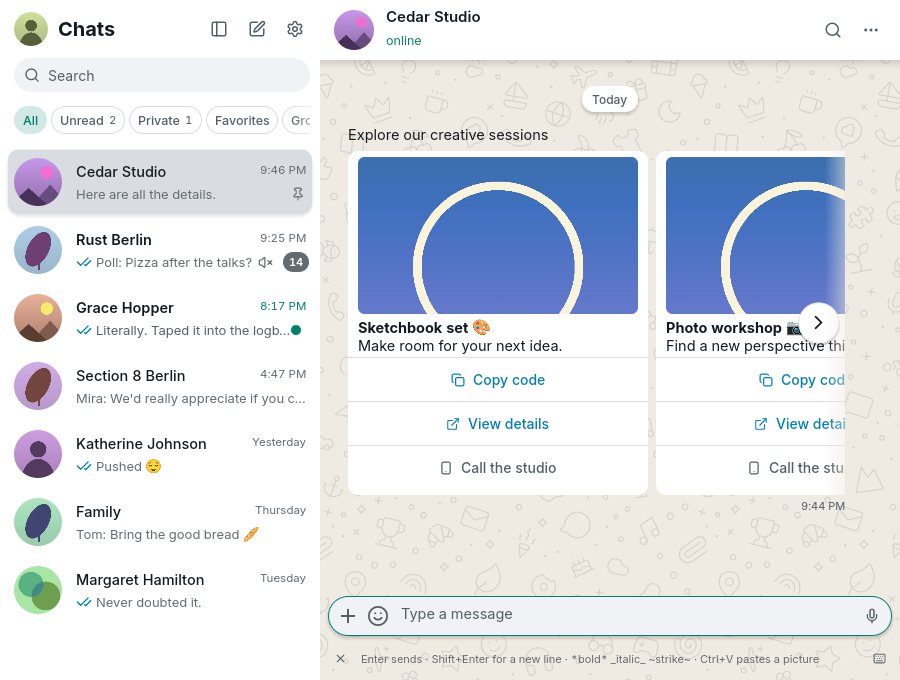The height and width of the screenshot is (680, 900).
Task: Start a new chat with compose icon
Action: click(257, 29)
